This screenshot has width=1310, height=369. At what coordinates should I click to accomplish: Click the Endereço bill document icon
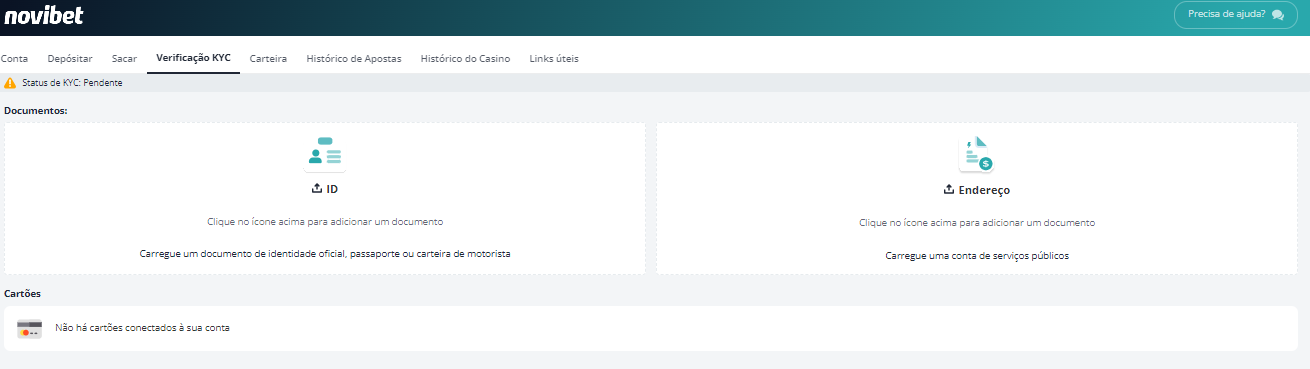[x=977, y=155]
